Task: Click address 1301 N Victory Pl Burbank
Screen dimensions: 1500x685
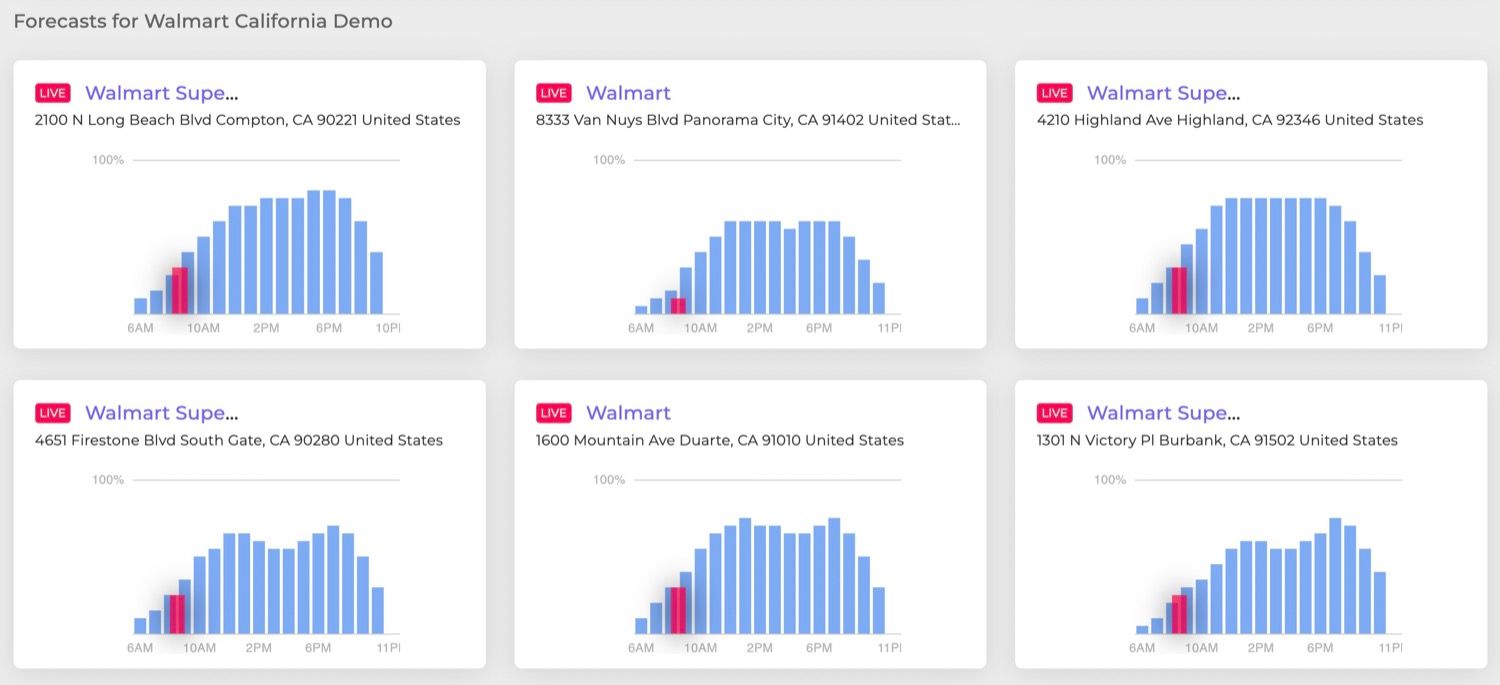Action: 1217,440
